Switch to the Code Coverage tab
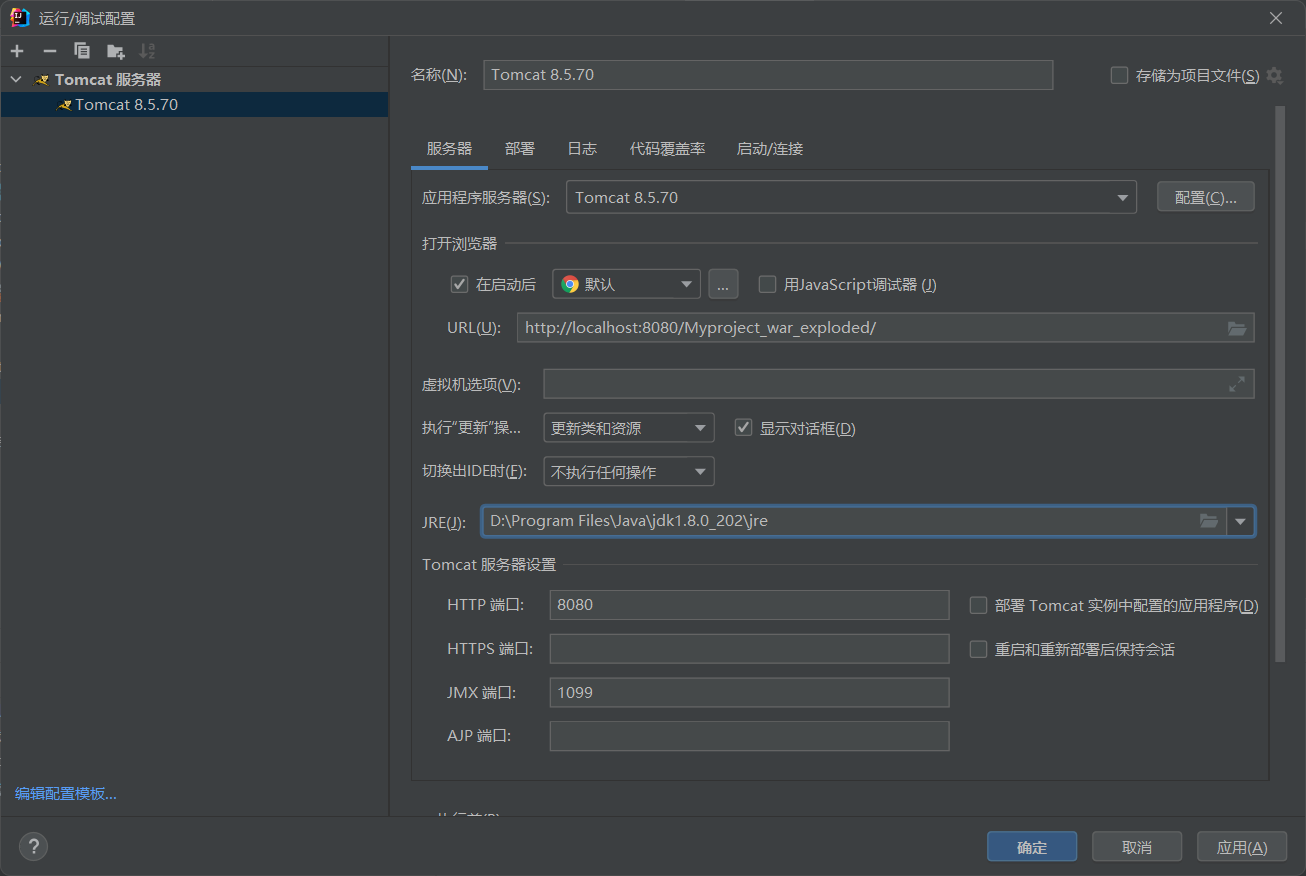Viewport: 1306px width, 876px height. tap(667, 148)
